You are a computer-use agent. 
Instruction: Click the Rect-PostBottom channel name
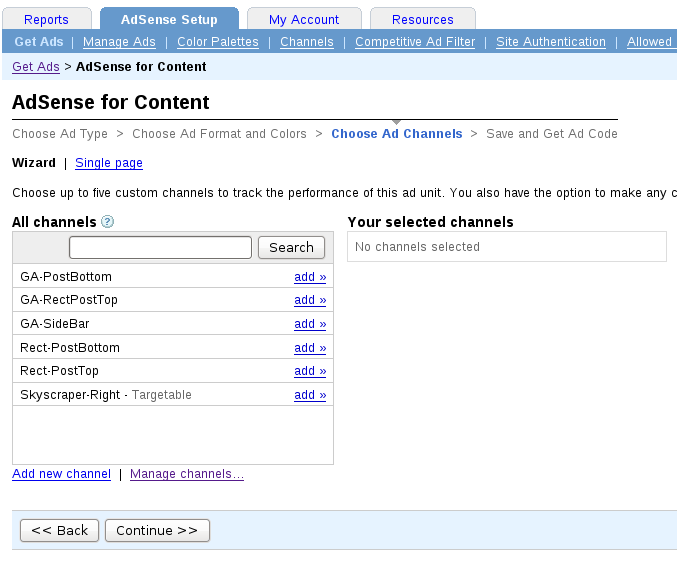click(x=70, y=348)
